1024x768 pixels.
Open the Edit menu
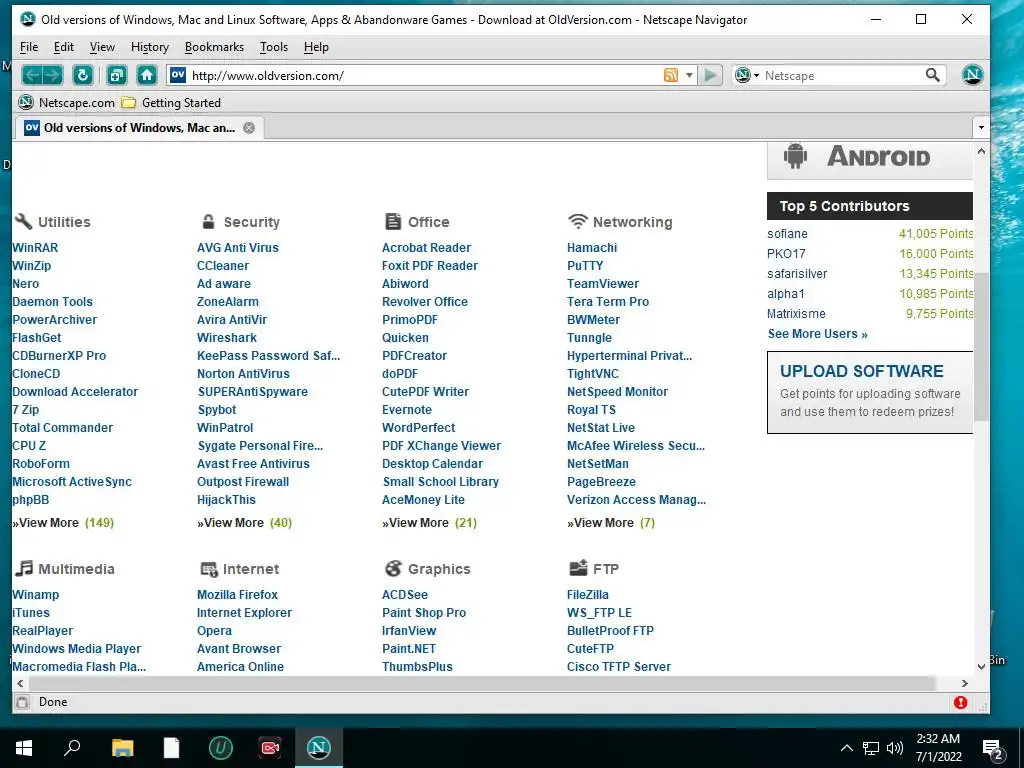tap(63, 47)
